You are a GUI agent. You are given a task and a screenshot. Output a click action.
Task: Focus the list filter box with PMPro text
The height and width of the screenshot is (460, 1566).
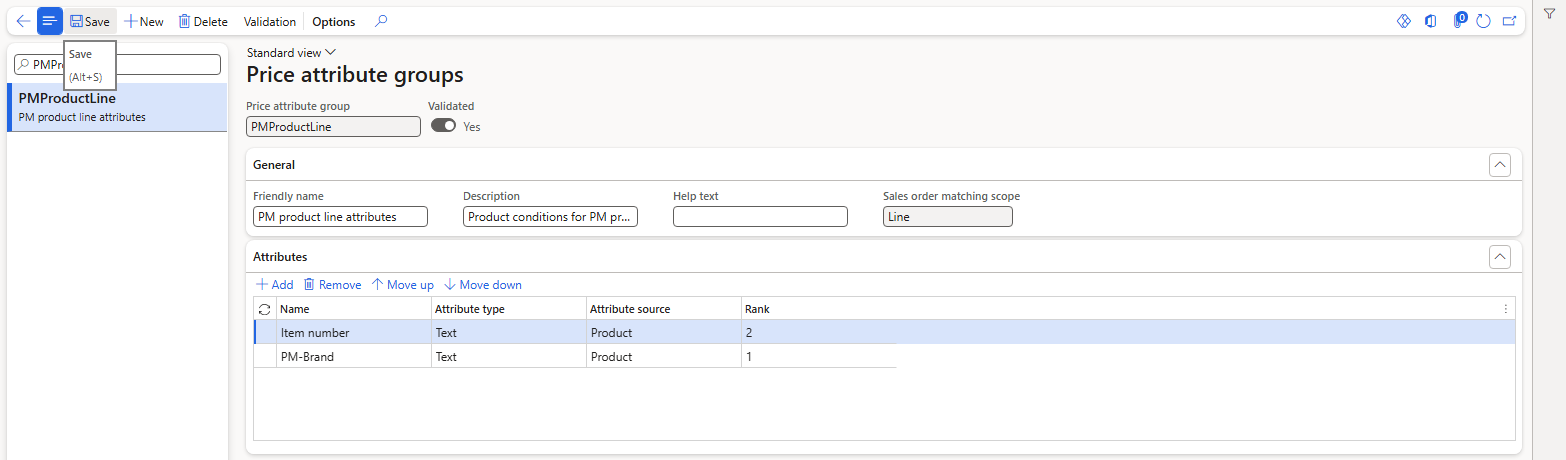pos(117,64)
